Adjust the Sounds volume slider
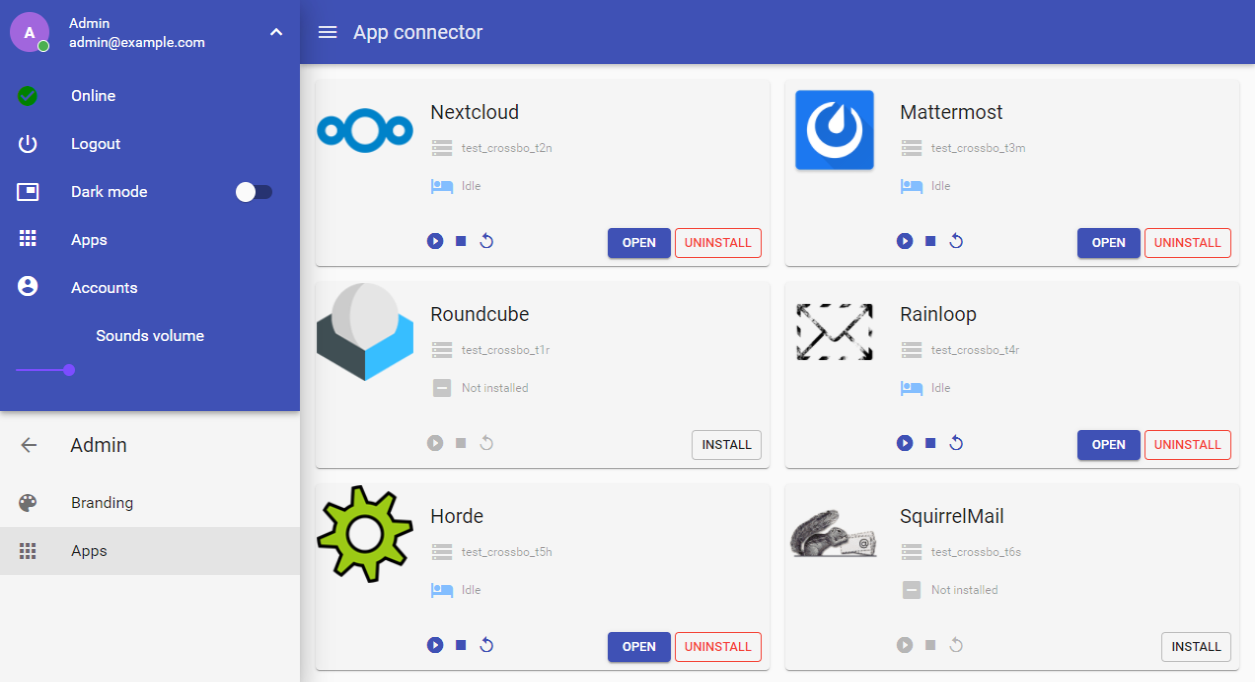The width and height of the screenshot is (1255, 682). click(69, 370)
